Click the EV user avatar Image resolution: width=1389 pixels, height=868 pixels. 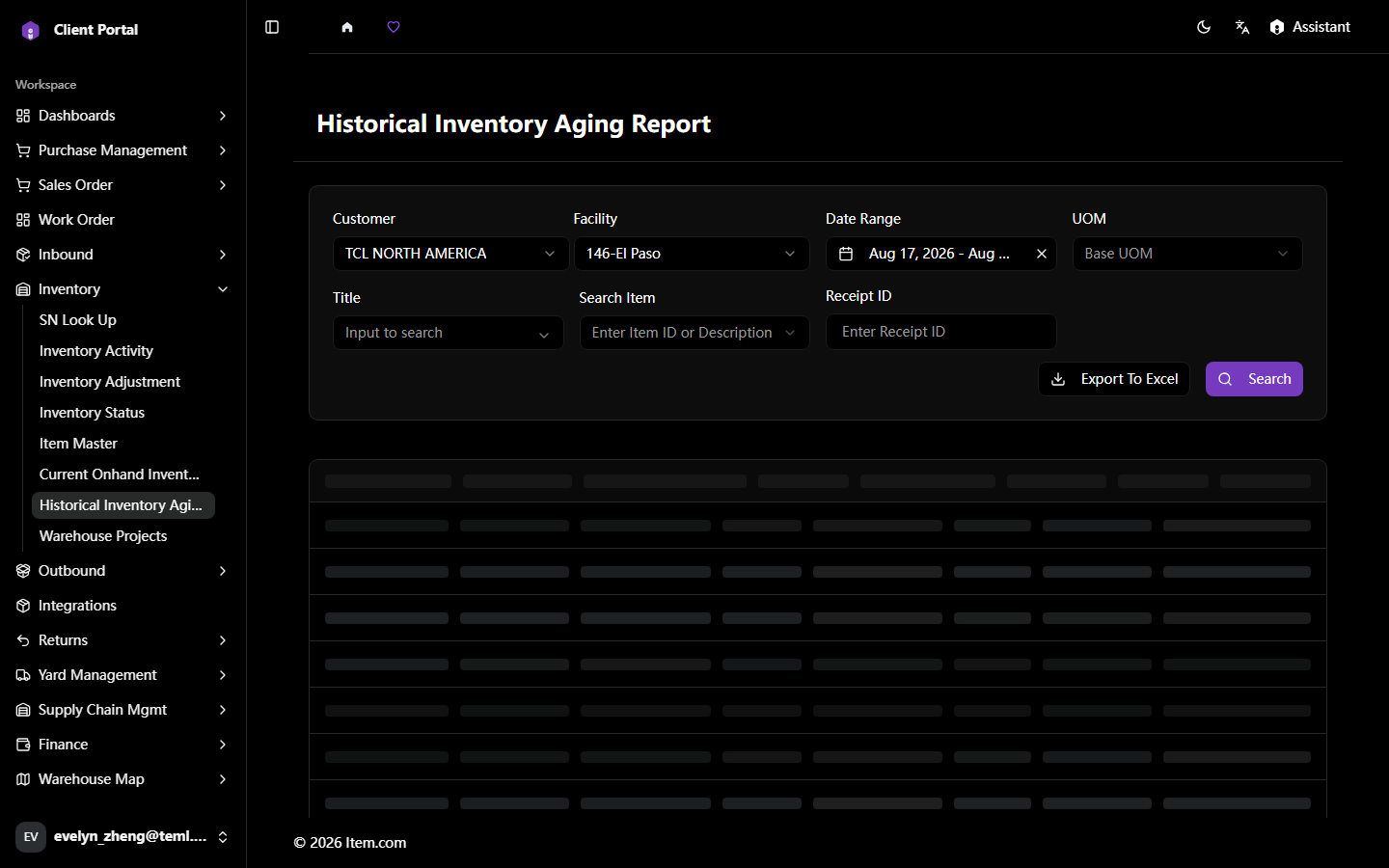pyautogui.click(x=31, y=837)
